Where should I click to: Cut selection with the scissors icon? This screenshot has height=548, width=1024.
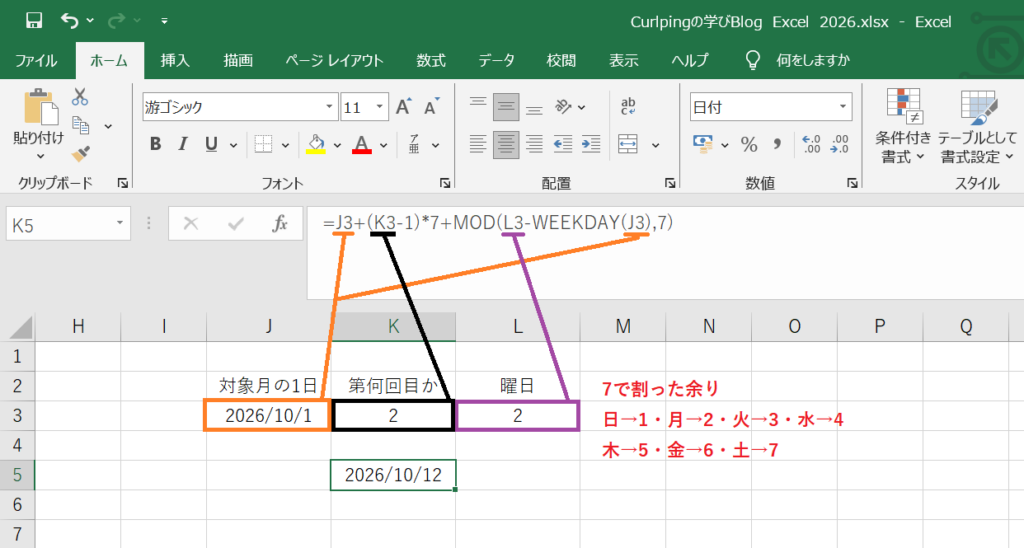pyautogui.click(x=80, y=97)
